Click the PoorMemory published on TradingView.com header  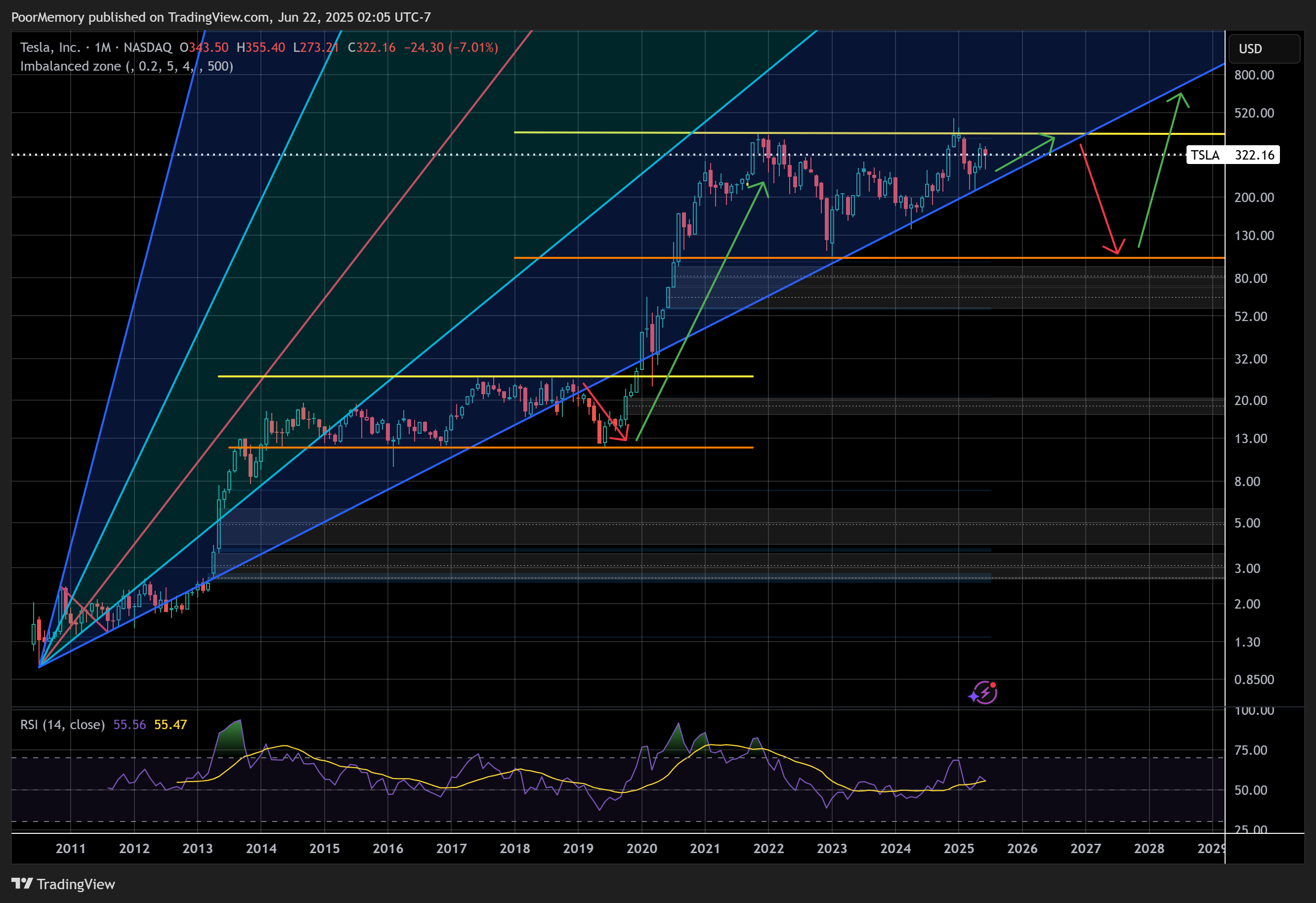221,18
